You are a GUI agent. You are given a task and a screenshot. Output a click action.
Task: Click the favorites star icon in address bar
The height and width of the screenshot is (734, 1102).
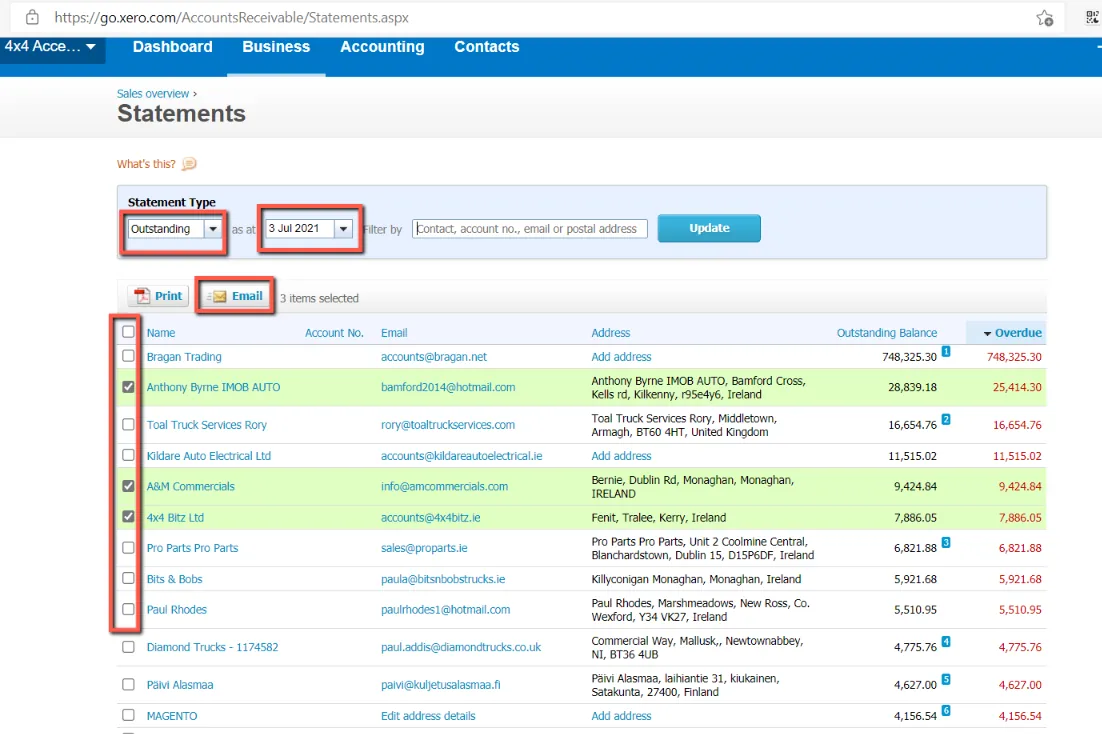click(x=1044, y=18)
